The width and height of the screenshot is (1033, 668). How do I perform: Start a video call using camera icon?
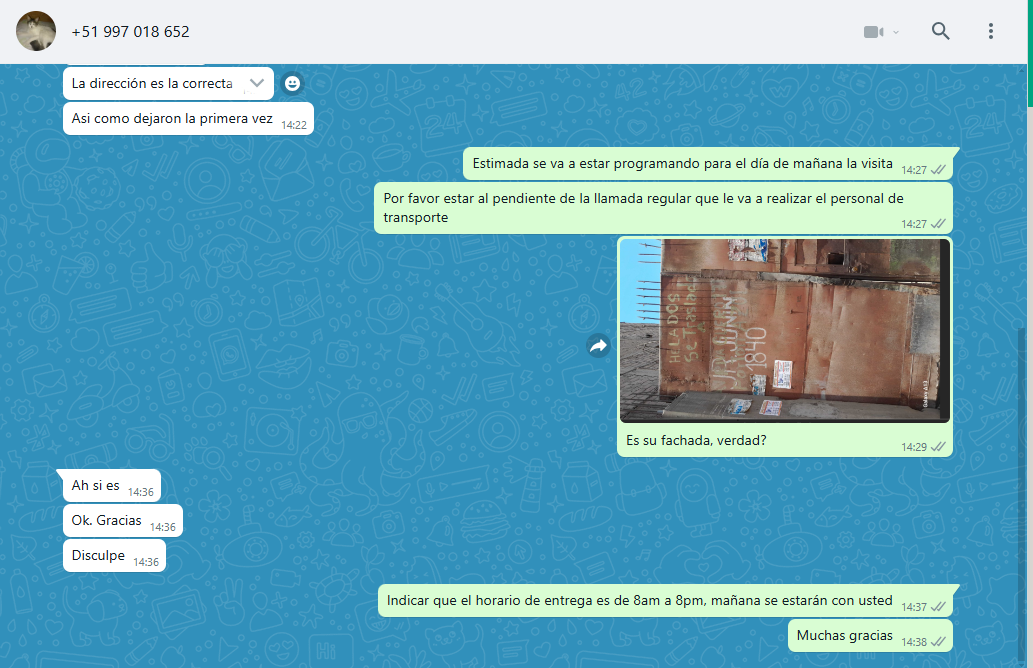pos(873,32)
